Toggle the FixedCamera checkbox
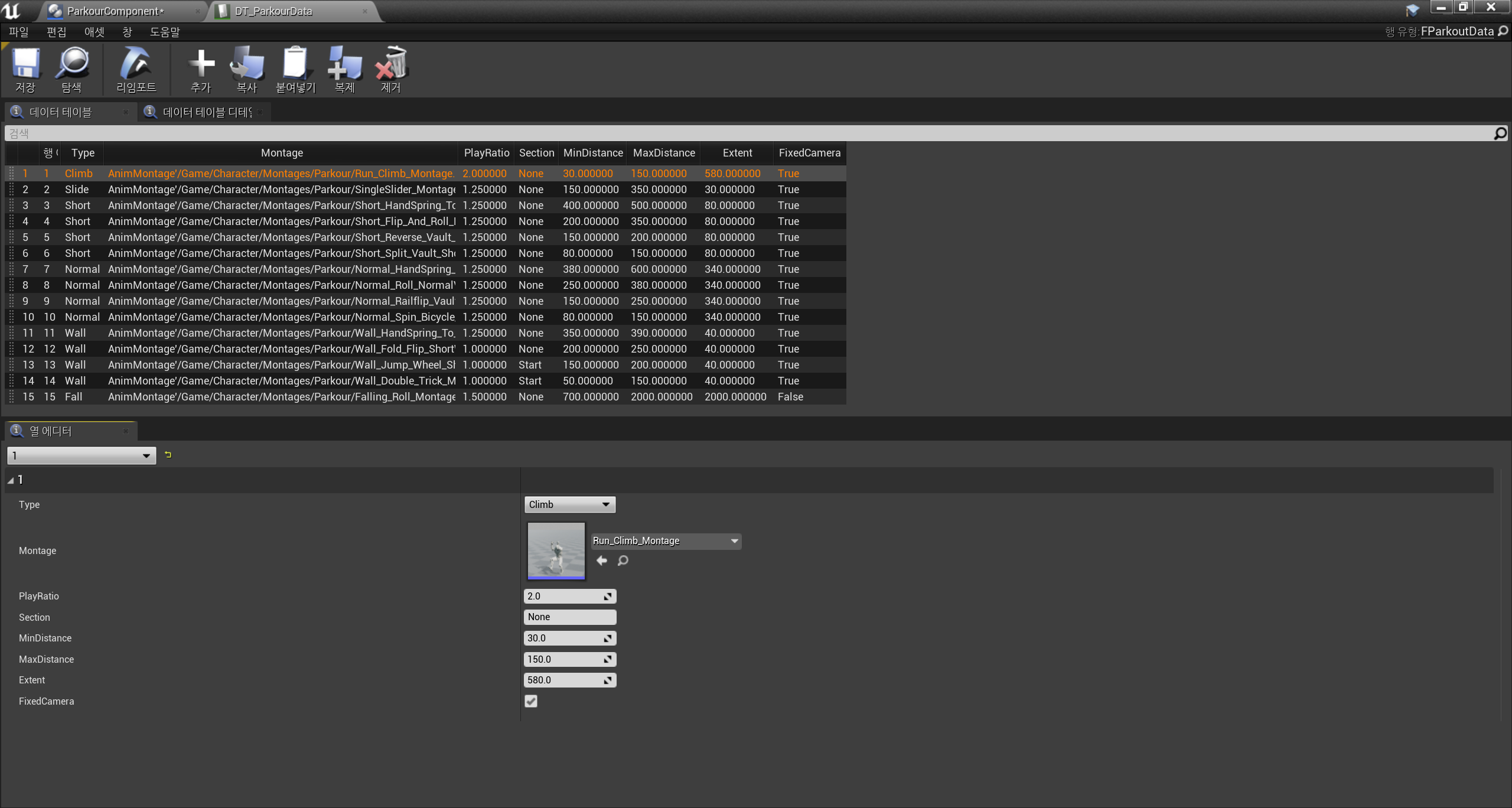This screenshot has width=1512, height=808. pos(531,701)
